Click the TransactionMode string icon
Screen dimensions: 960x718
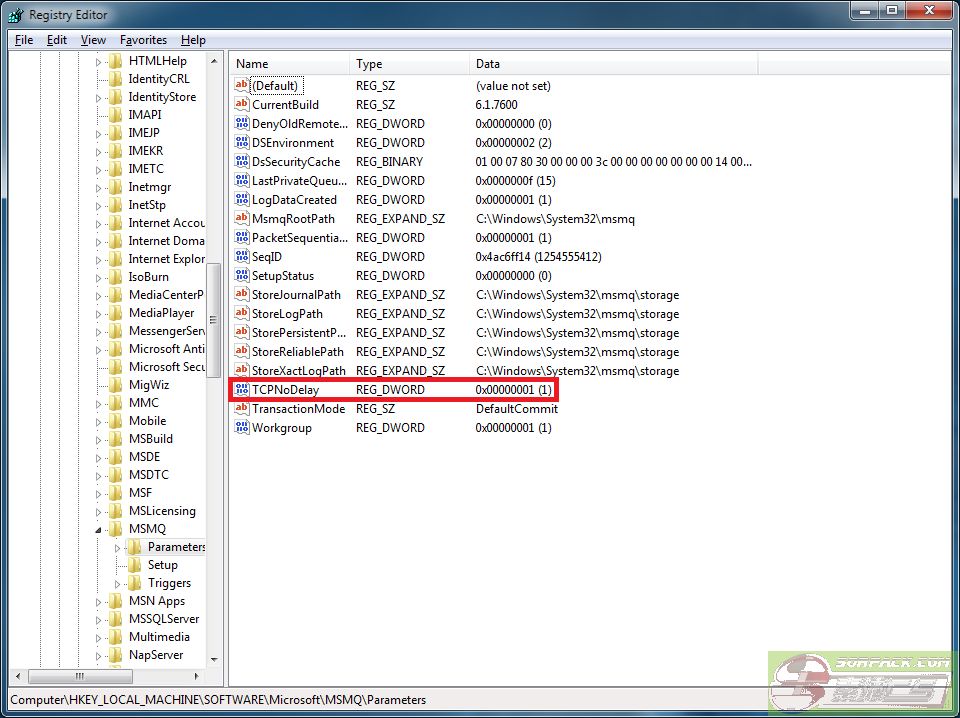(x=242, y=408)
